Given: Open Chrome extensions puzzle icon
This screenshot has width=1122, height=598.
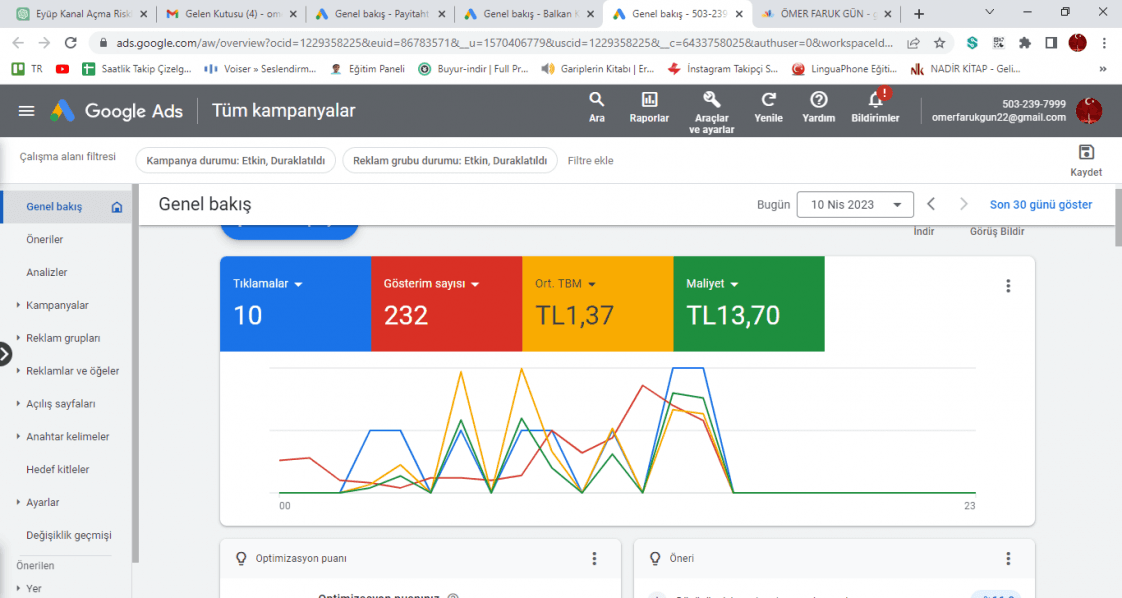Looking at the screenshot, I should click(1025, 43).
